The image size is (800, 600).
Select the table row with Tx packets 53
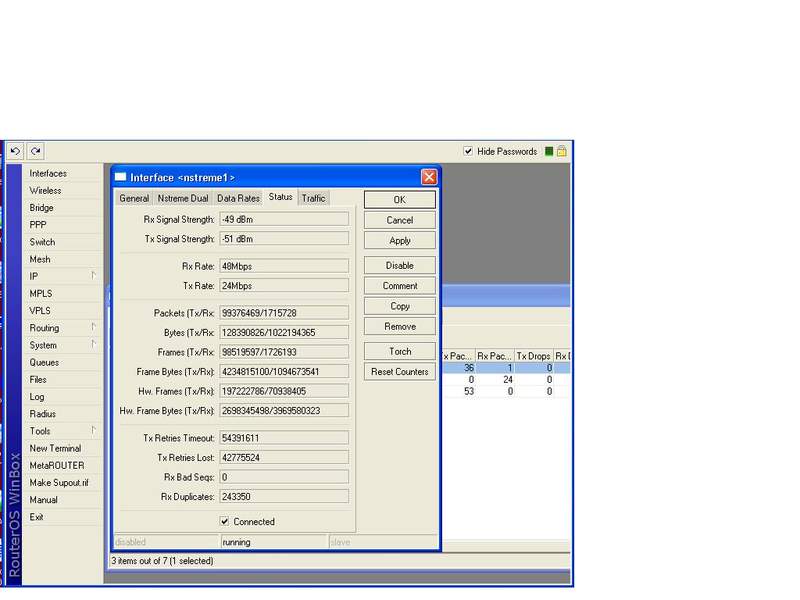[x=506, y=391]
